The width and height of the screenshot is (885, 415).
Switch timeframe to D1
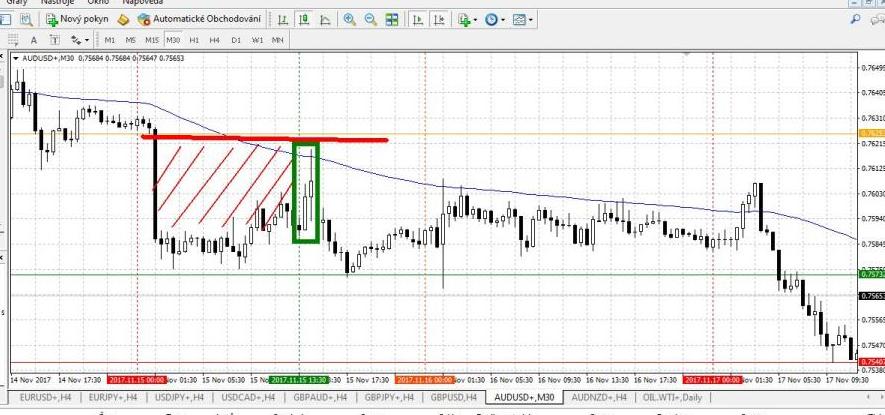point(236,40)
